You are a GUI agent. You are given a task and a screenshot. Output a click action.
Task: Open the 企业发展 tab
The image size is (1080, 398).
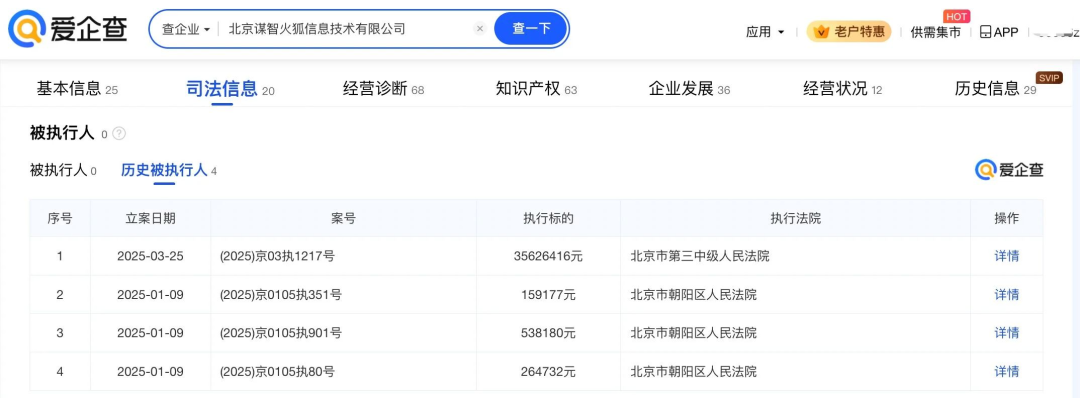click(689, 89)
